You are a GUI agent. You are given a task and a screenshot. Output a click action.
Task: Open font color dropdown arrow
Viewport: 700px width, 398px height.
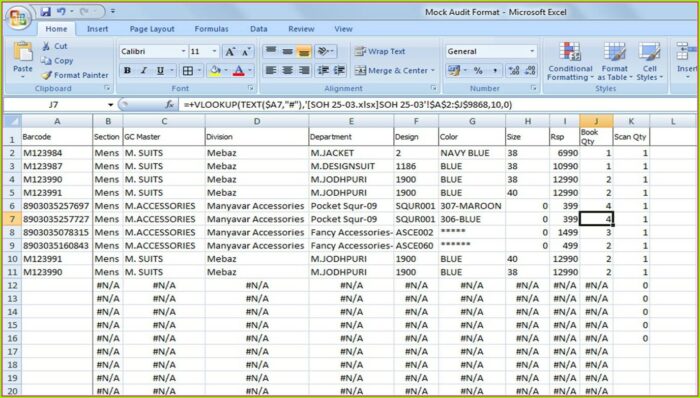250,70
